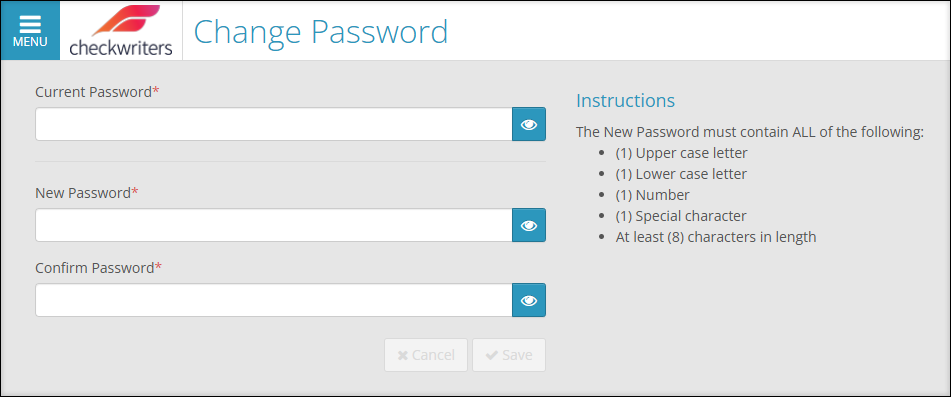This screenshot has height=397, width=951.
Task: Click the X icon on Cancel button
Action: pyautogui.click(x=403, y=355)
